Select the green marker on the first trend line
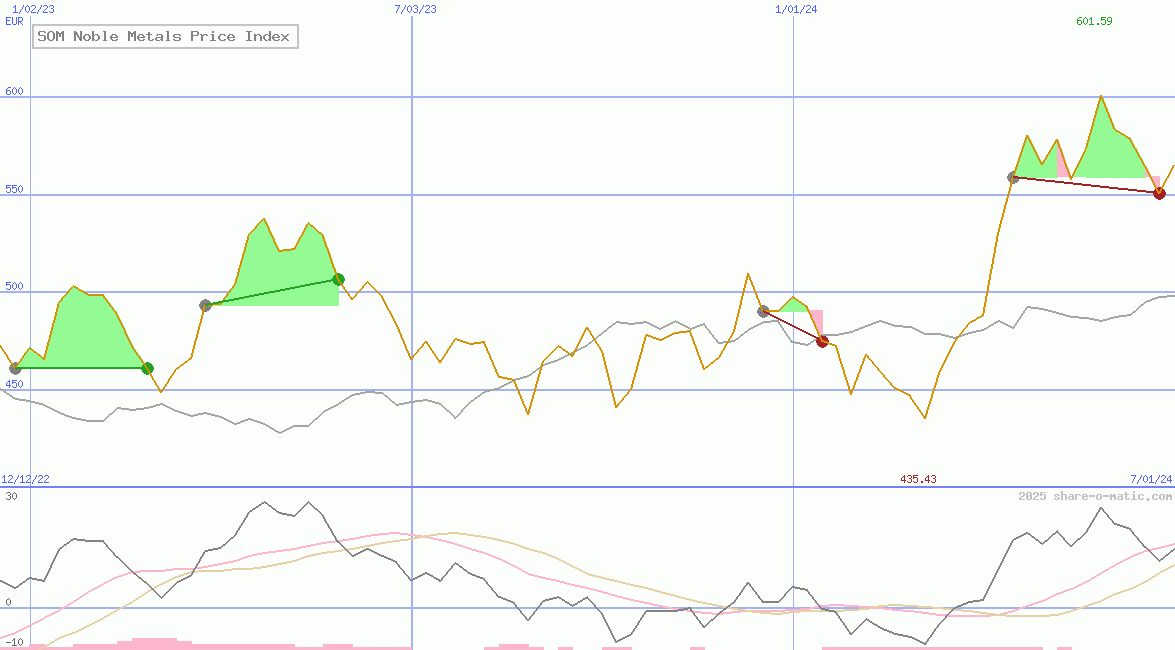This screenshot has width=1175, height=650. point(148,368)
